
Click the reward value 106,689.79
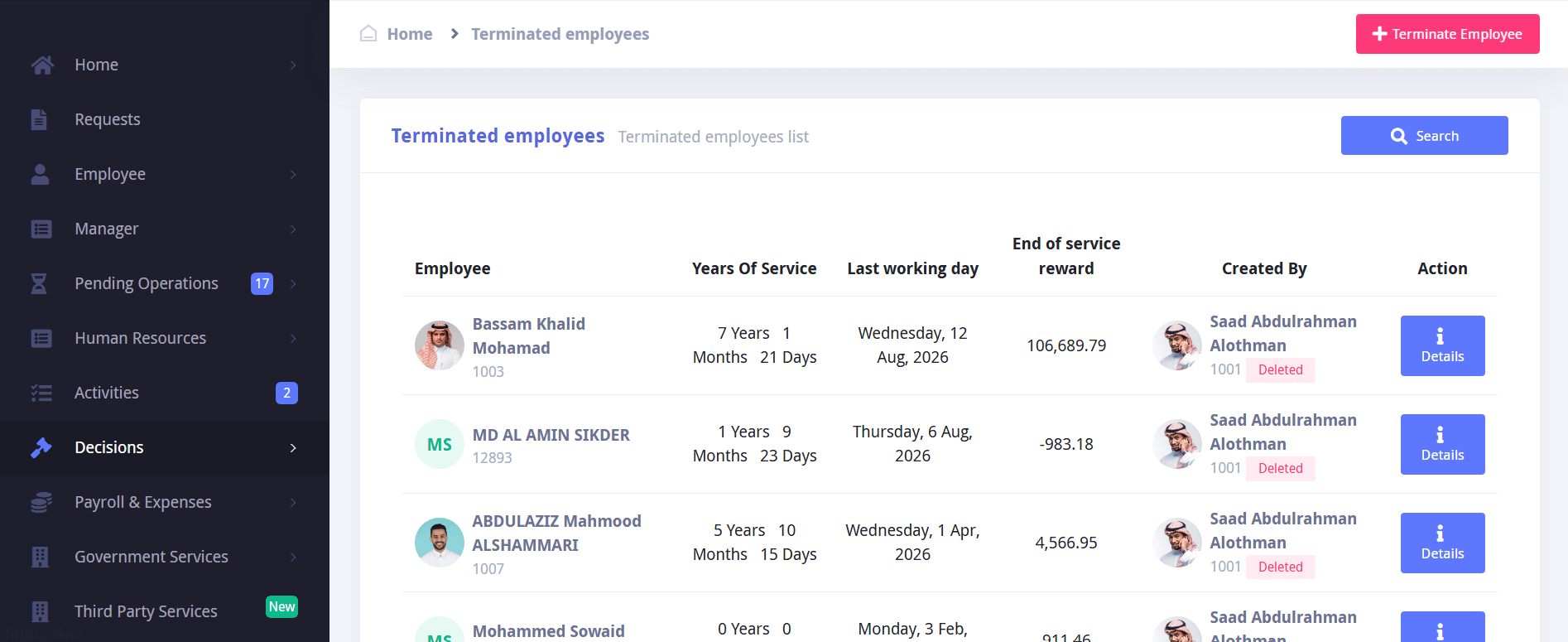click(x=1066, y=345)
